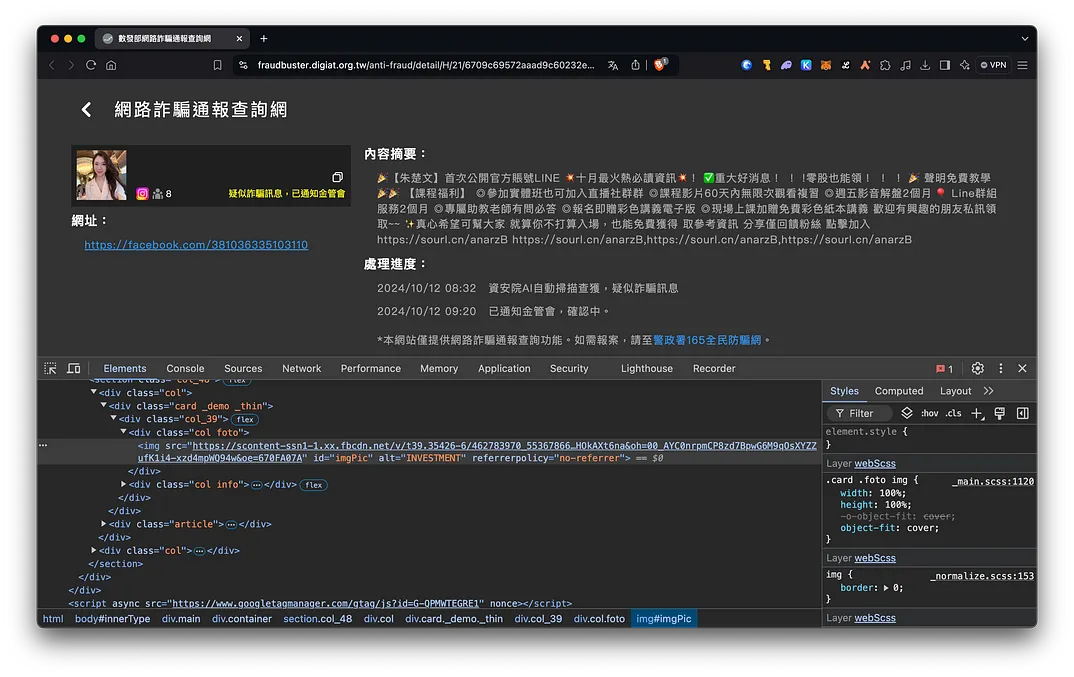This screenshot has height=677, width=1074.
Task: Close the DevTools panel
Action: click(1023, 368)
